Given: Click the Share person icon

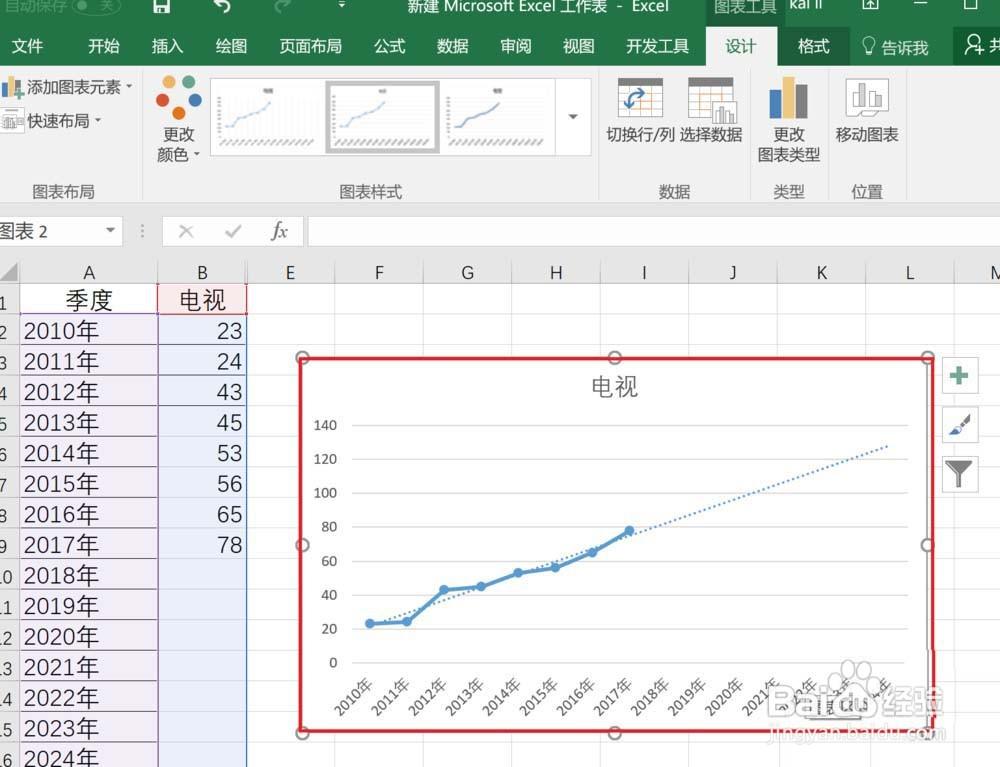Looking at the screenshot, I should tap(973, 45).
